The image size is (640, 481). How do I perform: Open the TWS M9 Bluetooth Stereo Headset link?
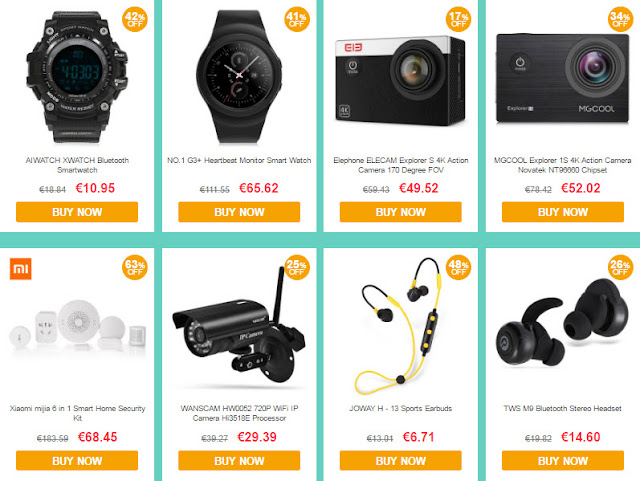(x=562, y=408)
